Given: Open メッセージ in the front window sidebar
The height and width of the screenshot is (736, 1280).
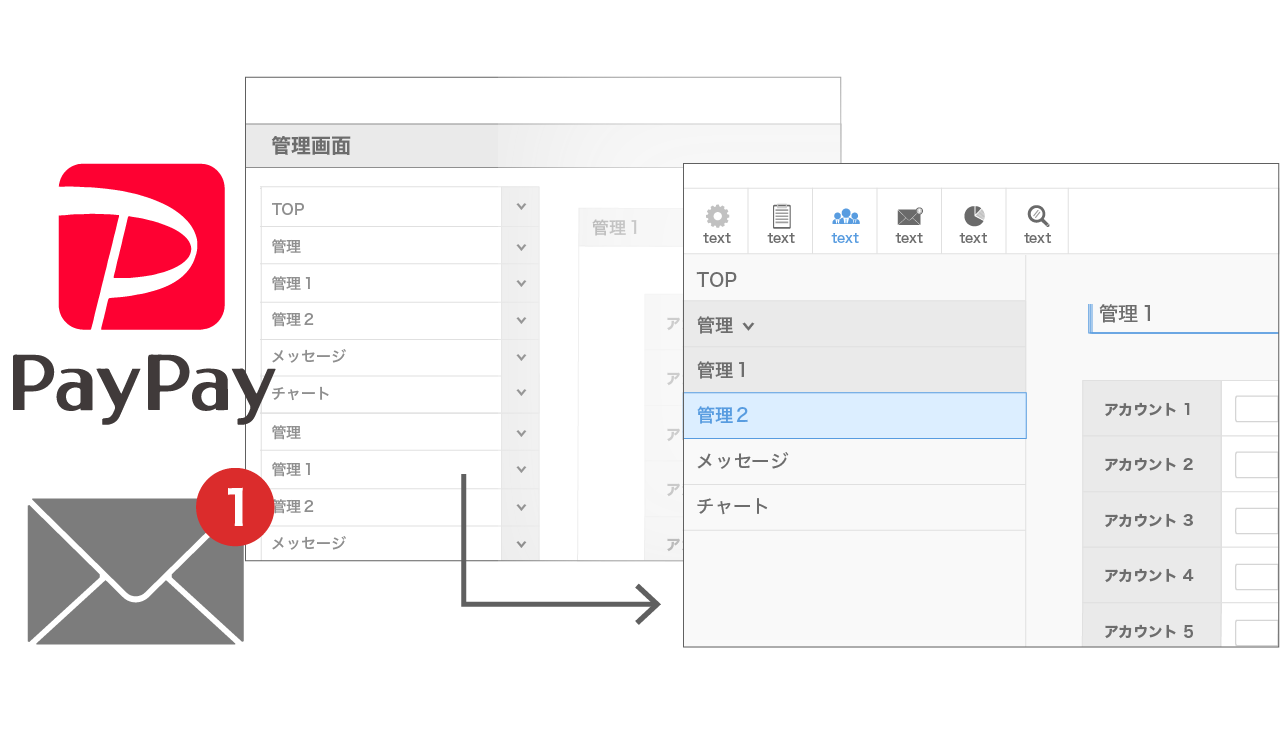Looking at the screenshot, I should tap(855, 461).
